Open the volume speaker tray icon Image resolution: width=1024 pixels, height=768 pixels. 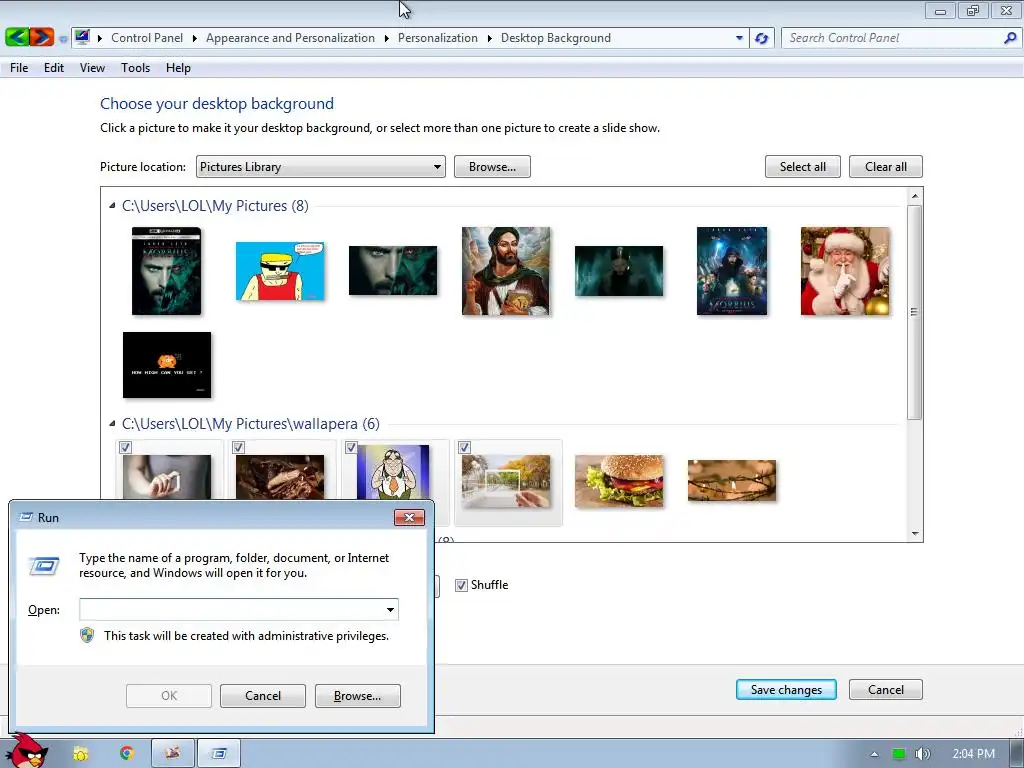coord(922,754)
